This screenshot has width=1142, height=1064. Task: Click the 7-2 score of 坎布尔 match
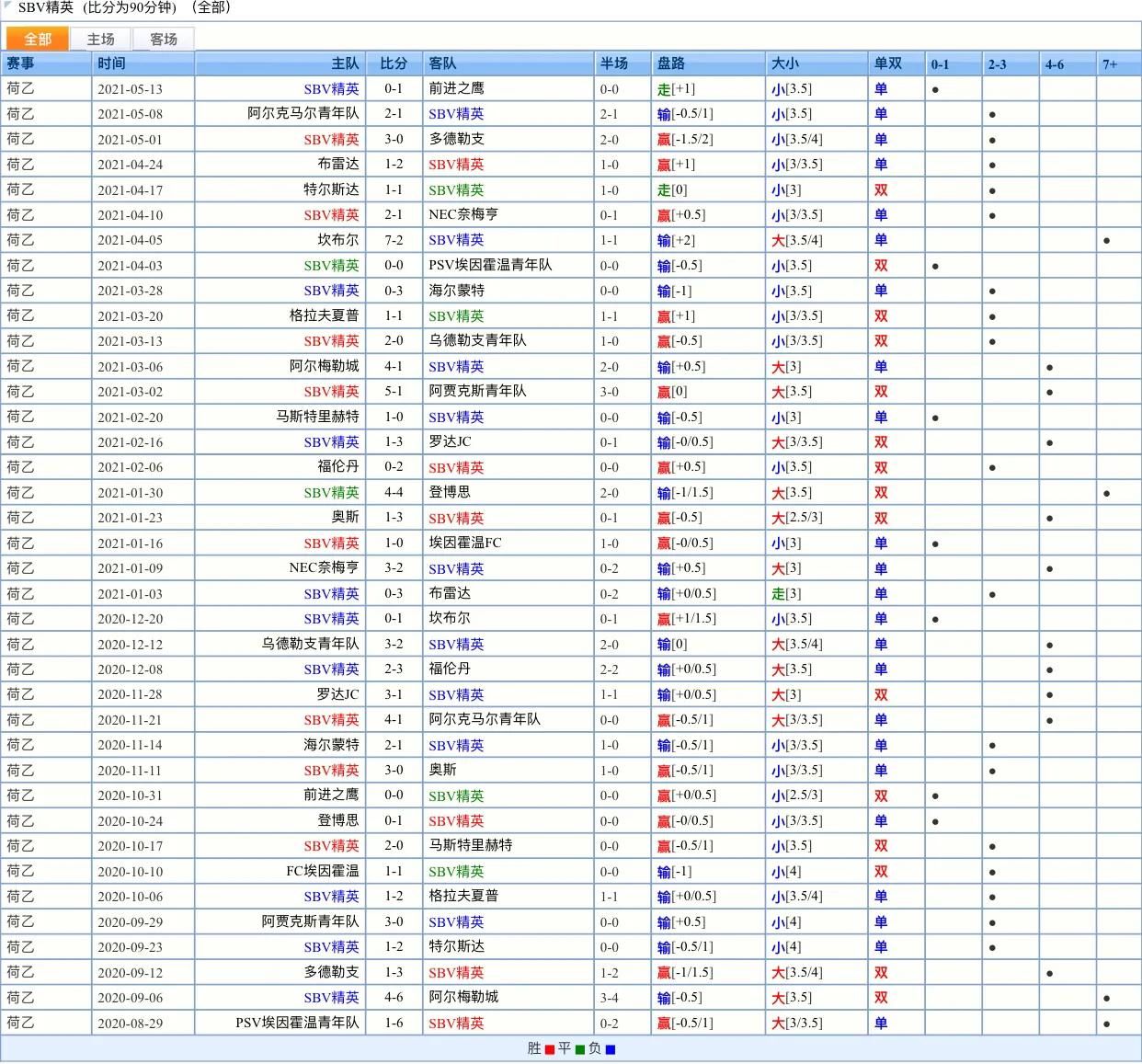pyautogui.click(x=394, y=240)
